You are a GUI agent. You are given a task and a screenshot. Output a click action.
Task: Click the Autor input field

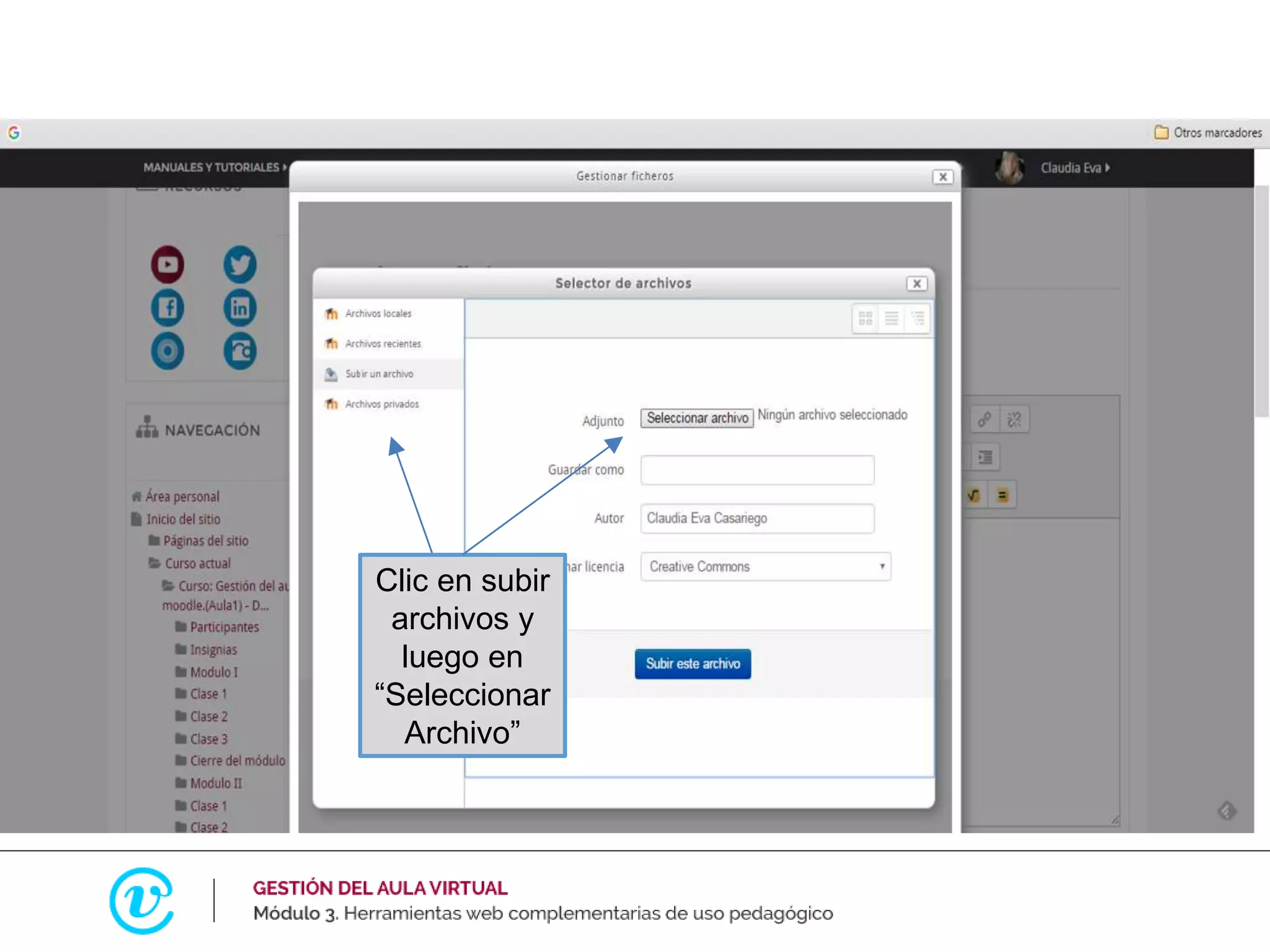pyautogui.click(x=757, y=518)
